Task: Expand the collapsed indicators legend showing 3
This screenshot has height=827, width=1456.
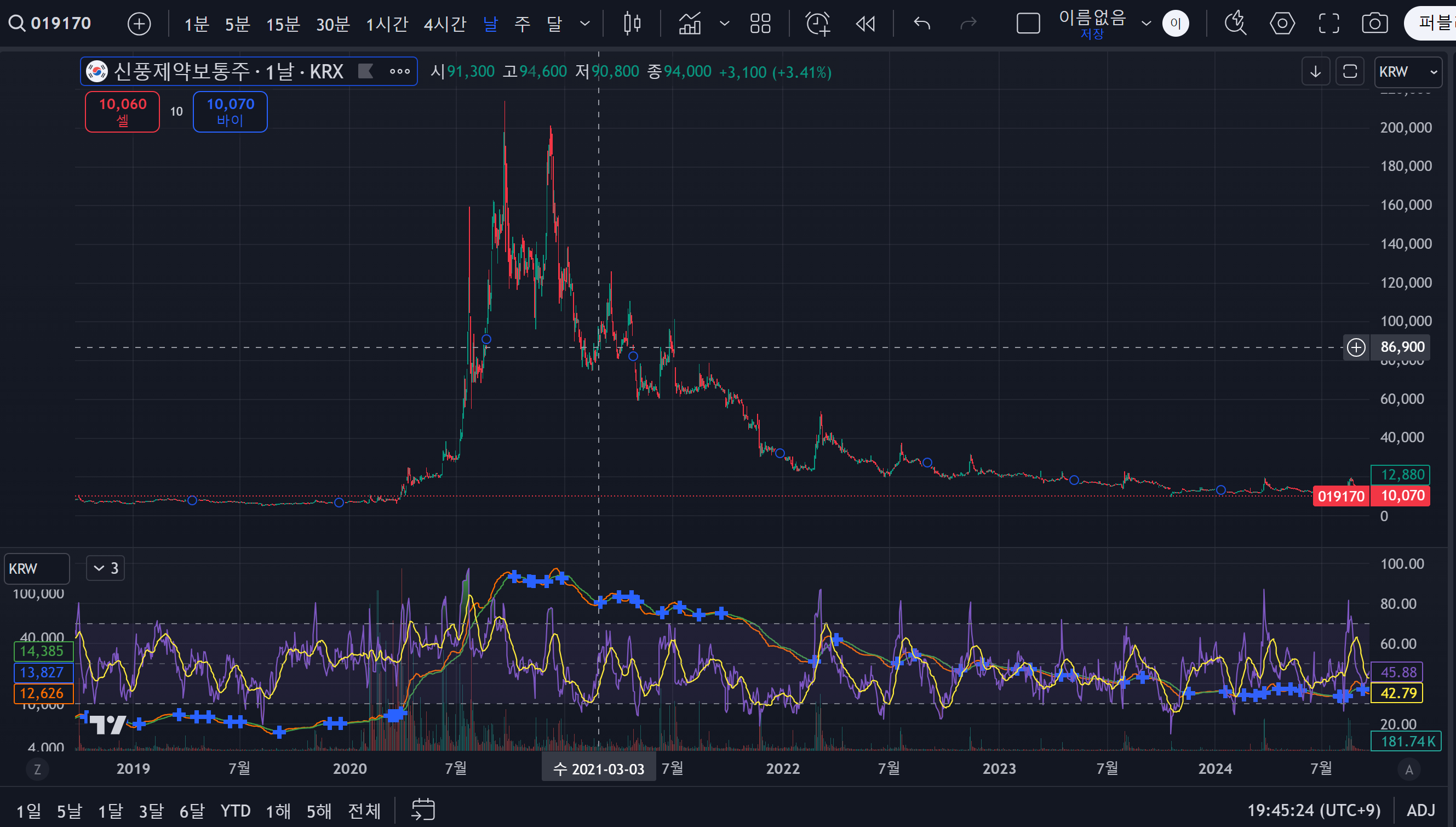Action: [106, 568]
